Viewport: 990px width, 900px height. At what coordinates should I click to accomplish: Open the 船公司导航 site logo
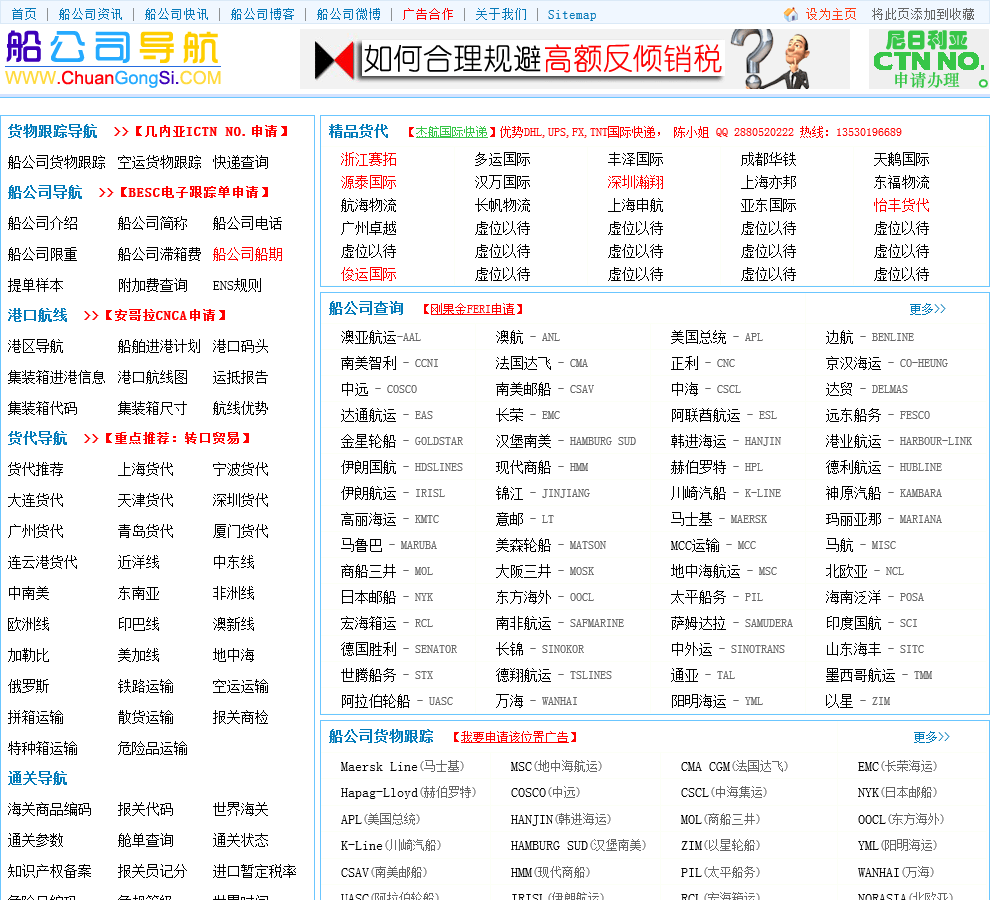(x=114, y=59)
